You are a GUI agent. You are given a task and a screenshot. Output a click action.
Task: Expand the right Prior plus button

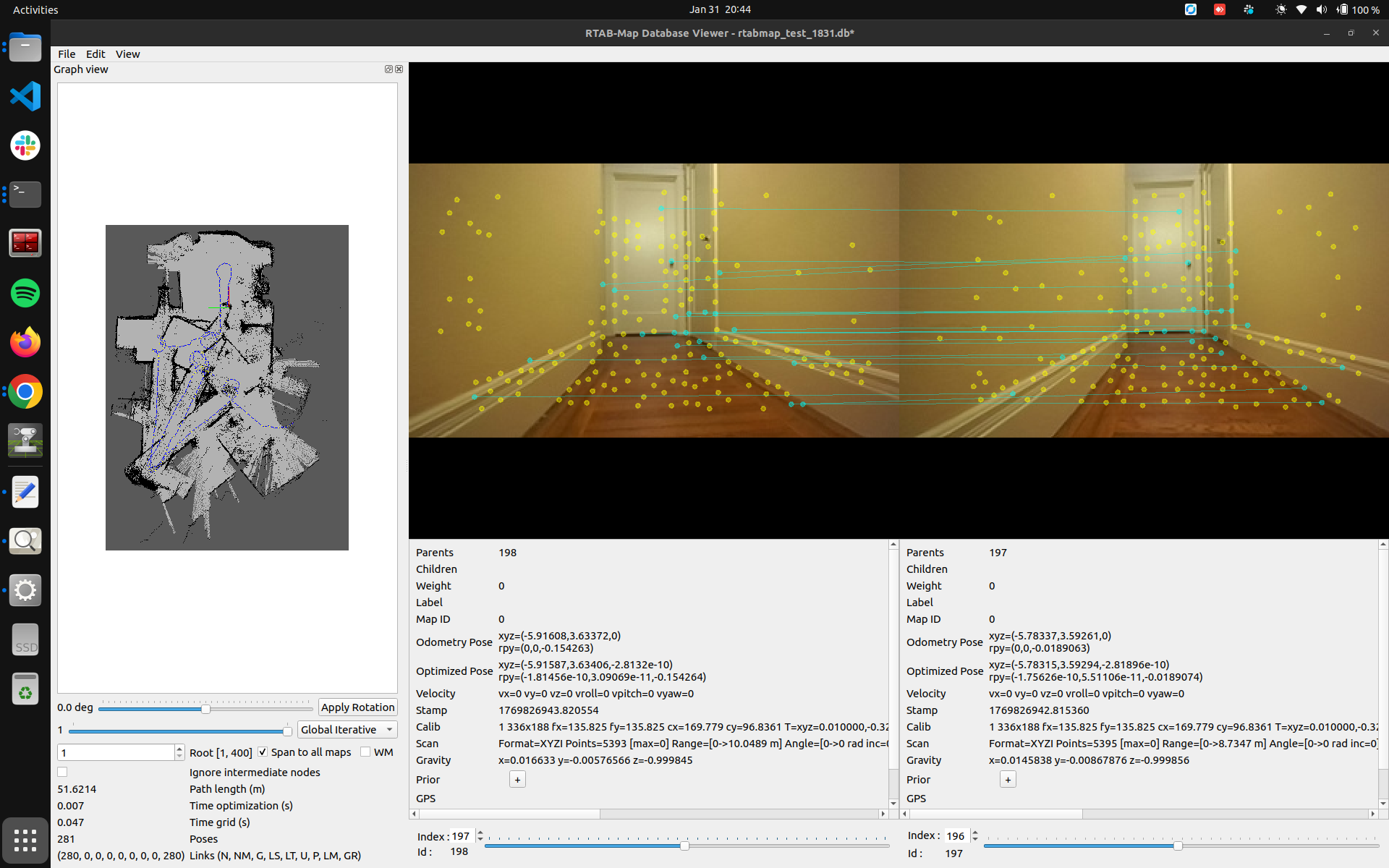tap(1008, 780)
